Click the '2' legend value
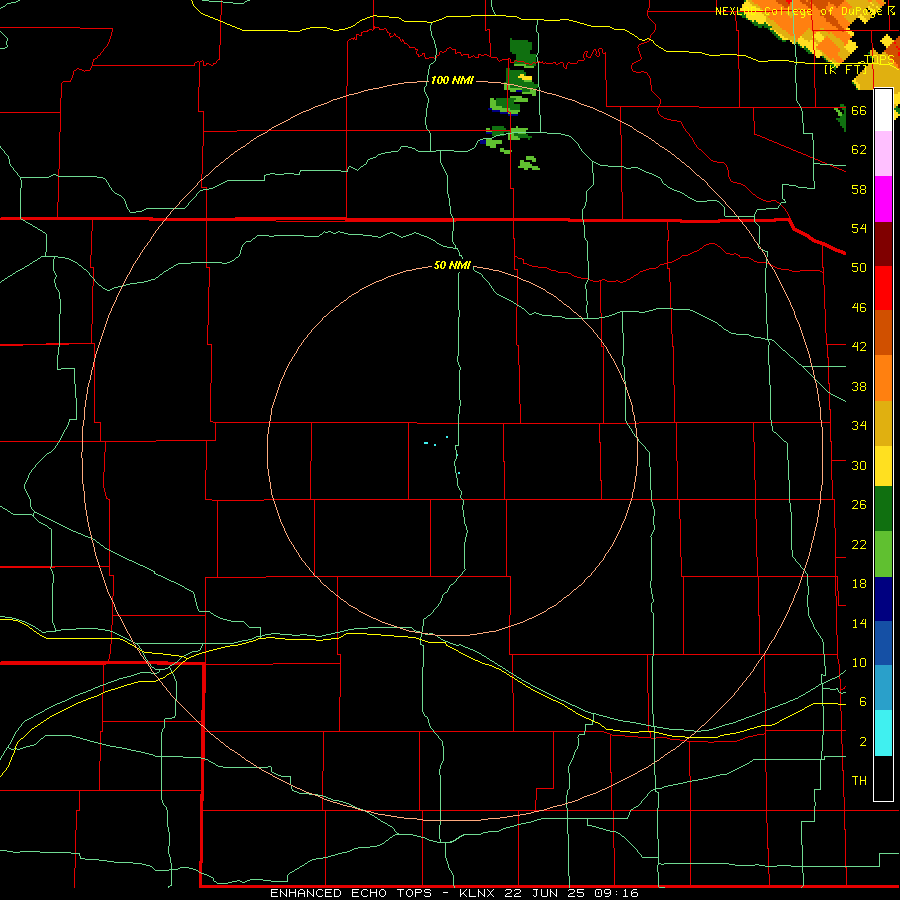The height and width of the screenshot is (900, 900). tap(863, 742)
